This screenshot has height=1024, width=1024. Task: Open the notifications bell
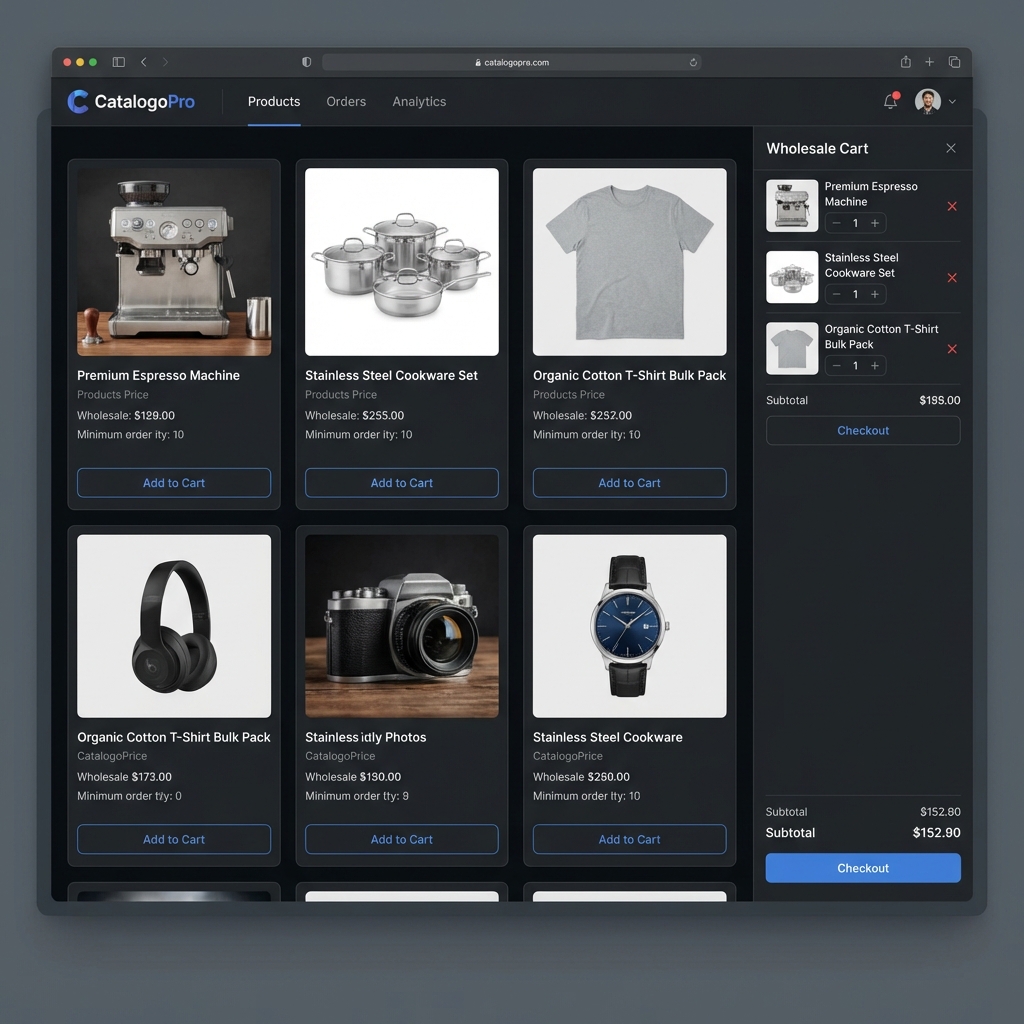890,101
